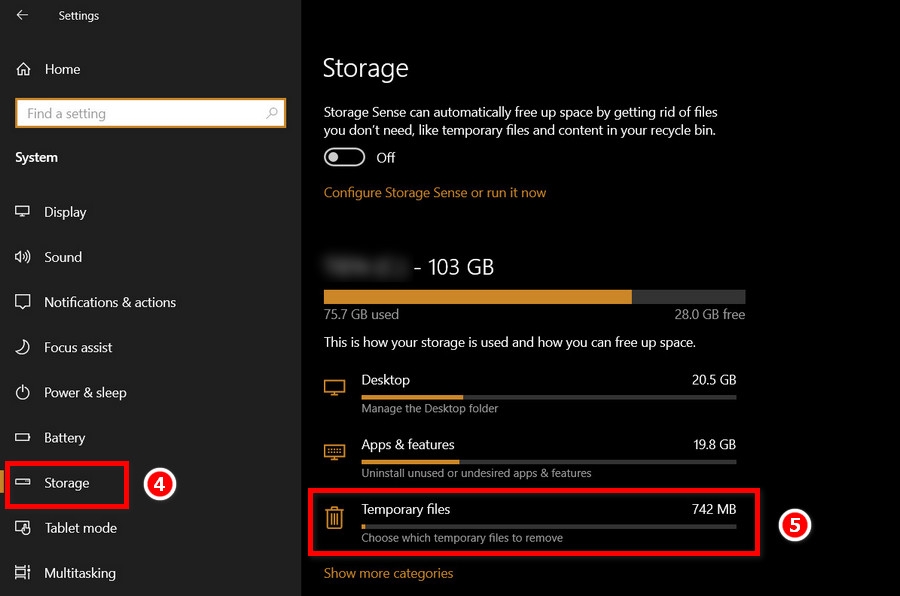
Task: Click the Power & sleep power icon
Action: coord(22,392)
